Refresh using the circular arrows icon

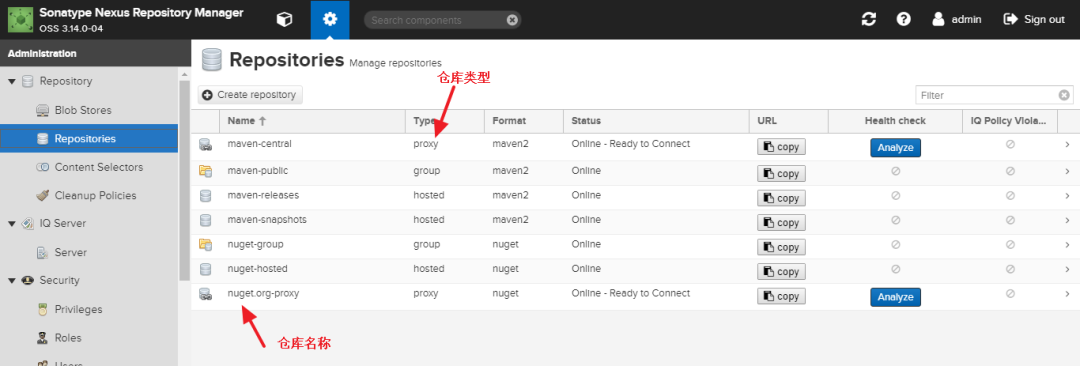tap(869, 19)
